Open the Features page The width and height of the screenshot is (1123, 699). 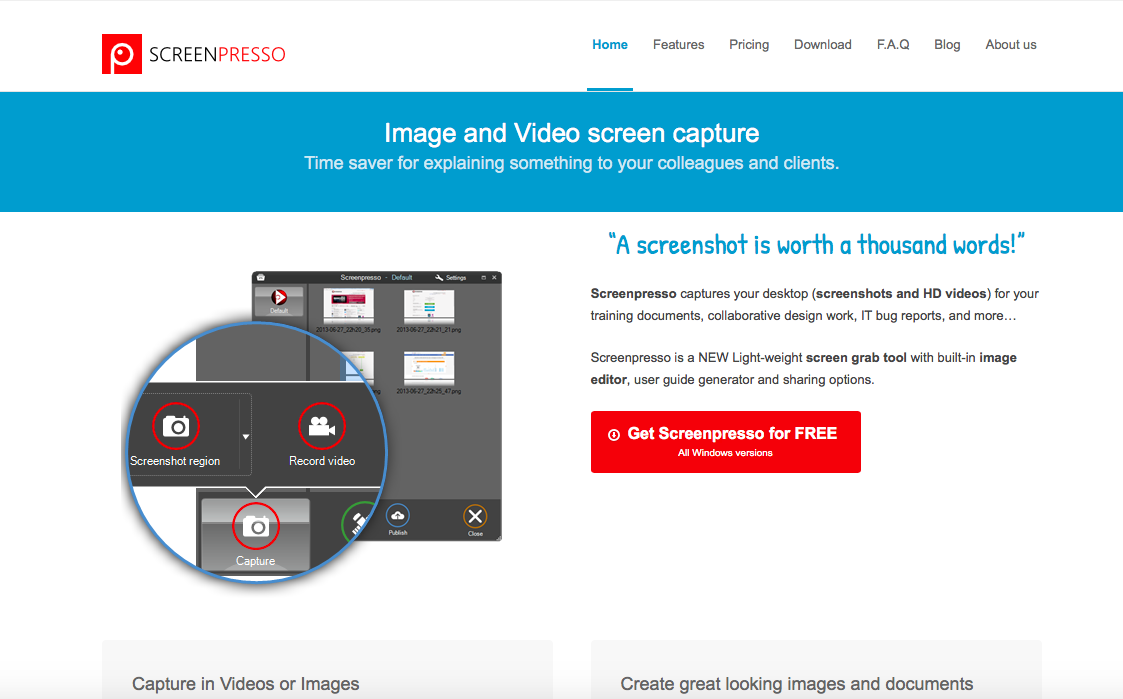coord(678,44)
